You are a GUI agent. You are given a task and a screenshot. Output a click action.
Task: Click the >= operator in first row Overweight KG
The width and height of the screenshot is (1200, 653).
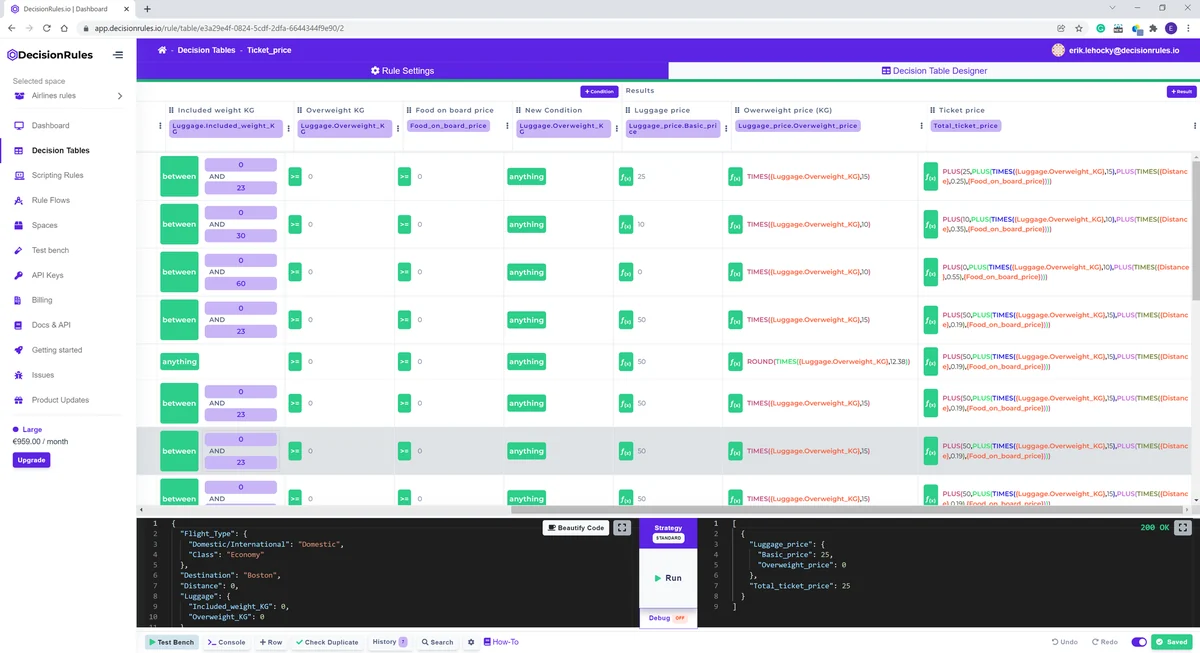[x=295, y=176]
